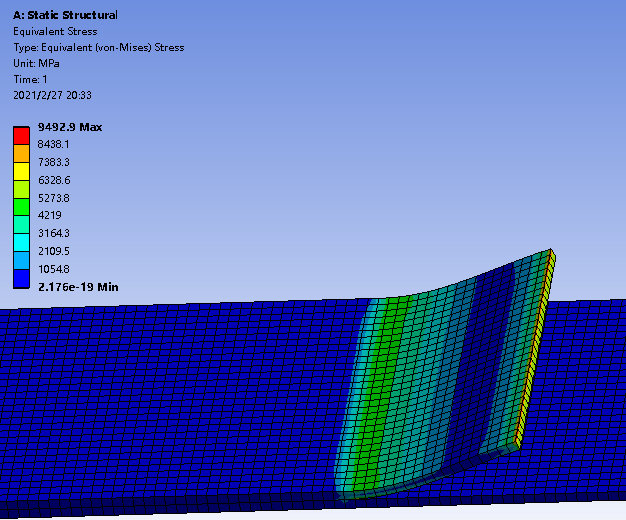
Task: Click the Type: Equivalent (von-Mises) Stress line
Action: [99, 48]
